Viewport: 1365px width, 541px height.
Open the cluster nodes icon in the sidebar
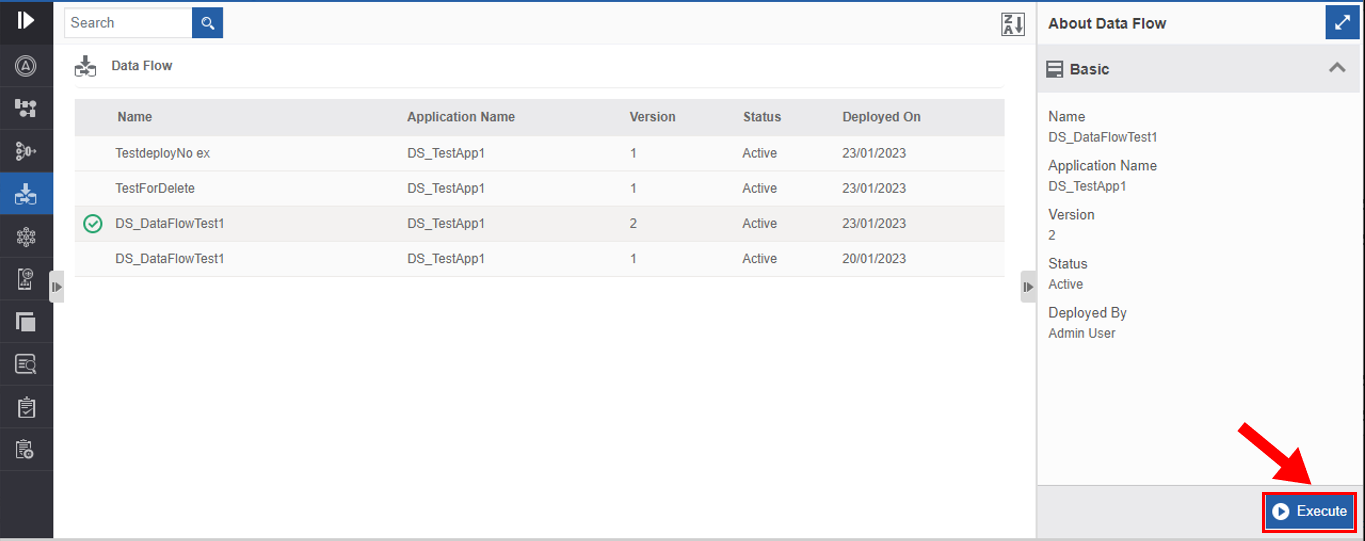tap(26, 237)
